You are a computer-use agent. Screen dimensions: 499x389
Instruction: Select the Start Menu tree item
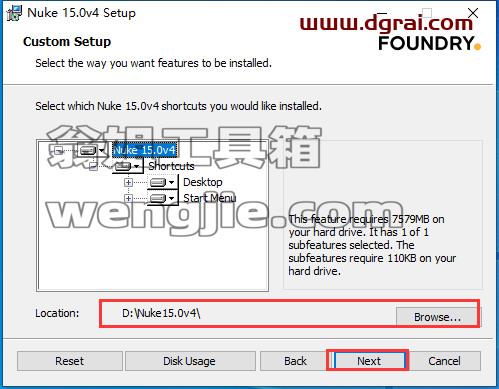tap(210, 198)
